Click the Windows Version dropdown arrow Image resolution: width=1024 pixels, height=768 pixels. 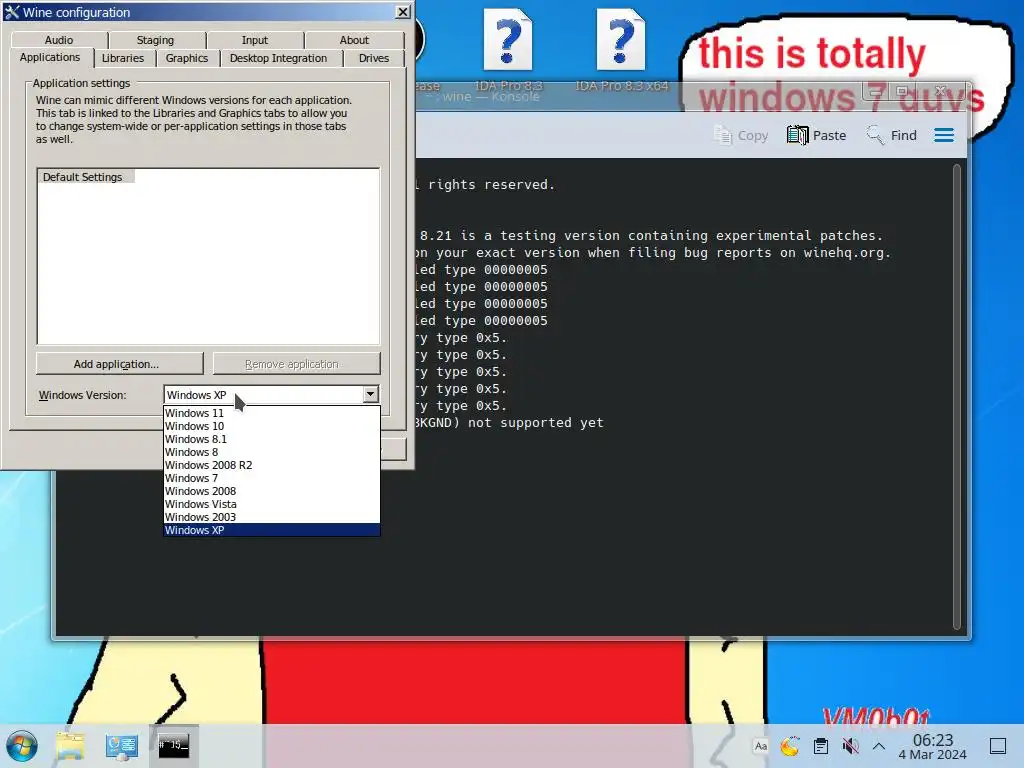click(370, 394)
